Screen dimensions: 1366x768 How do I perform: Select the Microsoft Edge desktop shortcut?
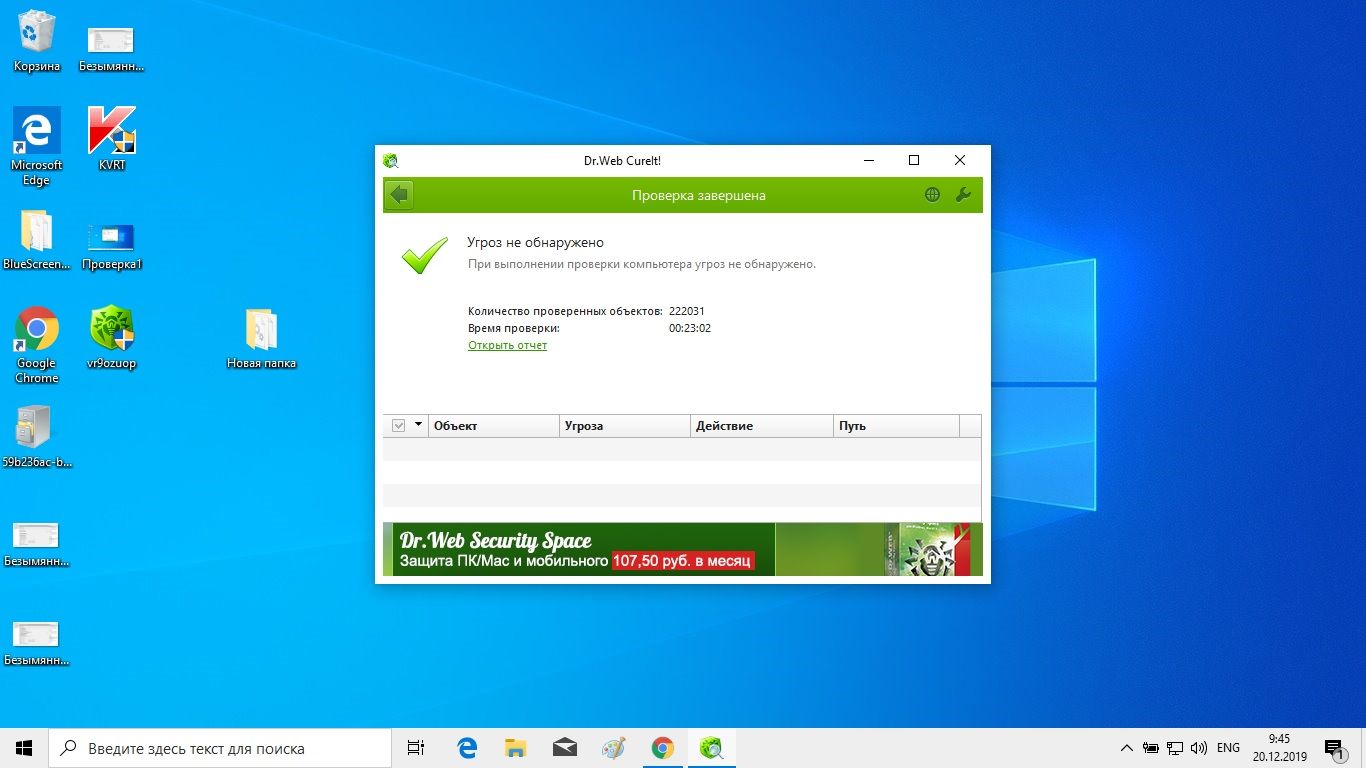[37, 147]
